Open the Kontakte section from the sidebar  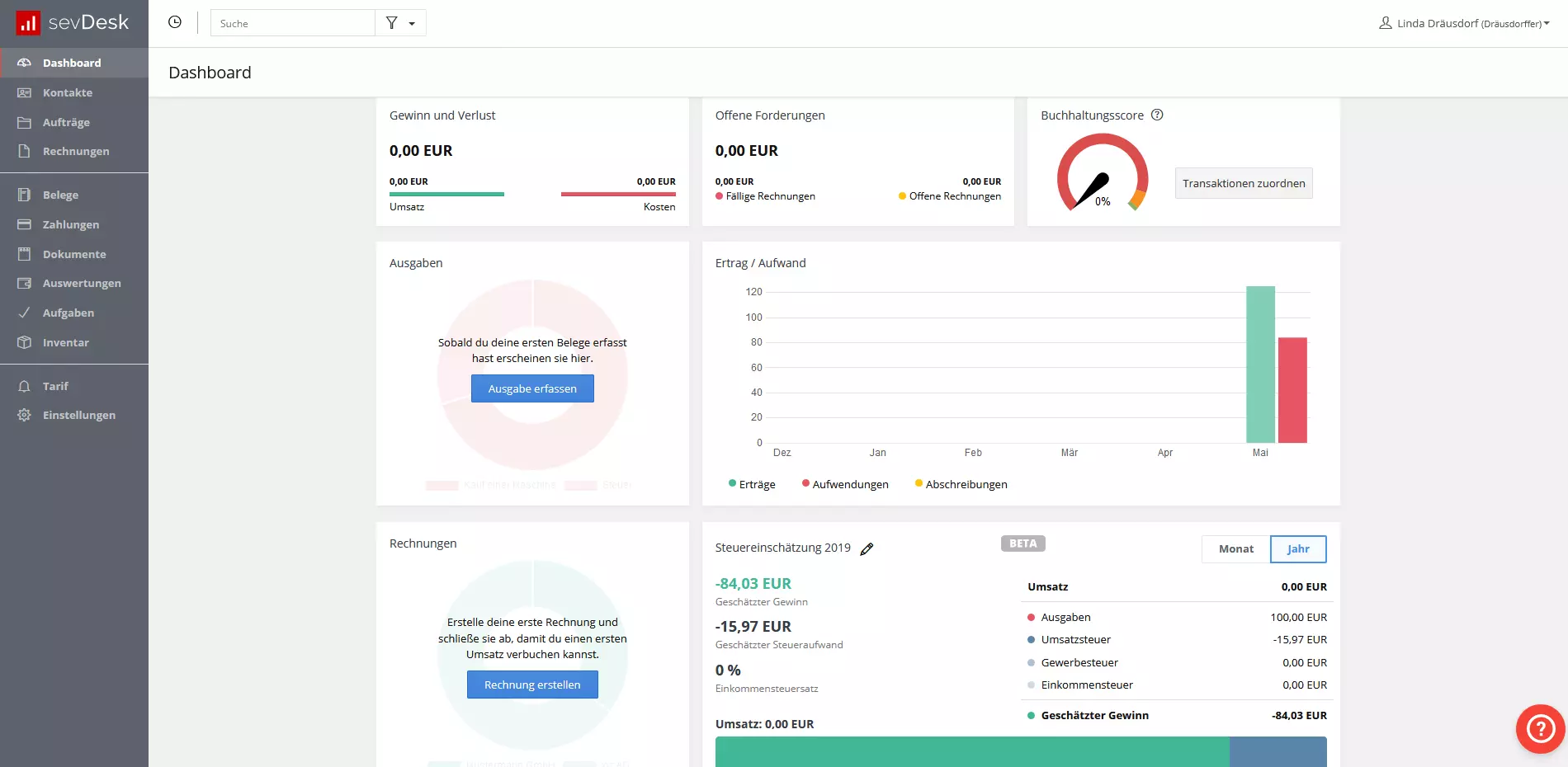(x=68, y=92)
